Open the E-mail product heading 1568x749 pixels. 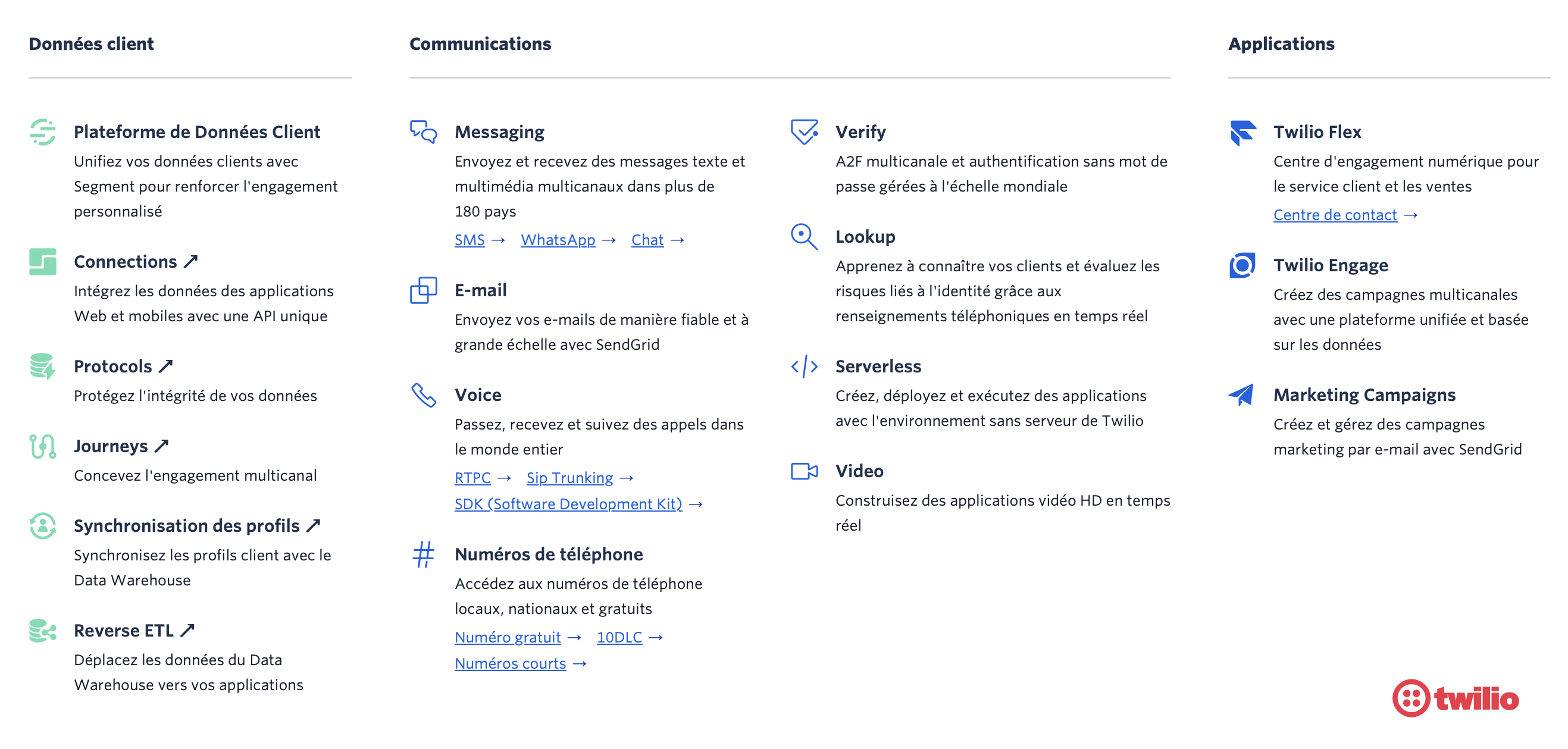480,290
